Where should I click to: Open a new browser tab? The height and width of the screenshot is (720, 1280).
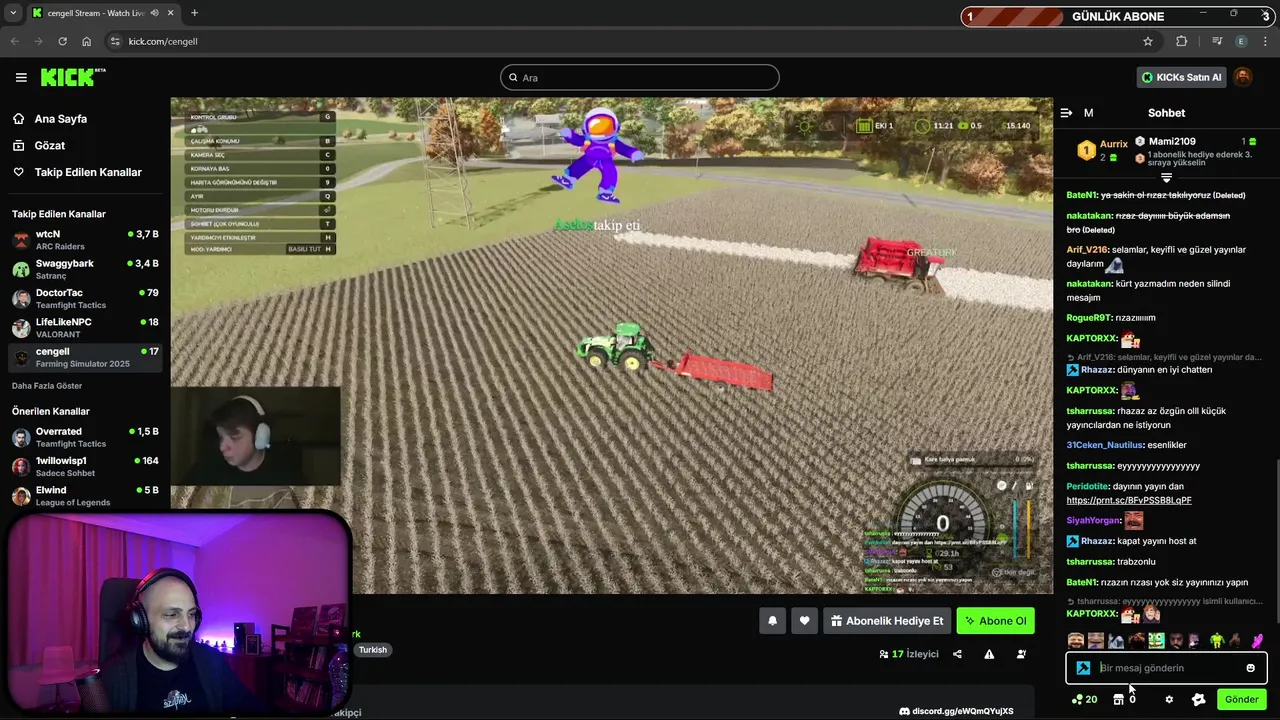[194, 13]
